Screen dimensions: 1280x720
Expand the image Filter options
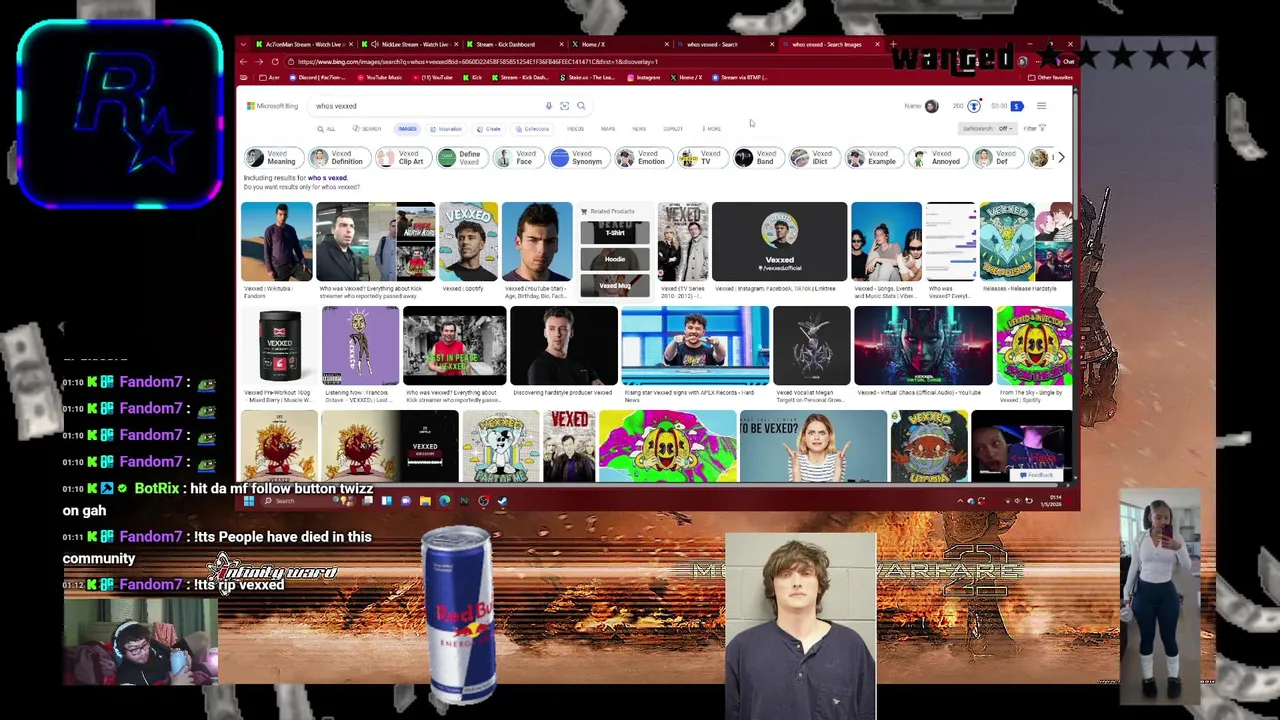pos(1035,128)
